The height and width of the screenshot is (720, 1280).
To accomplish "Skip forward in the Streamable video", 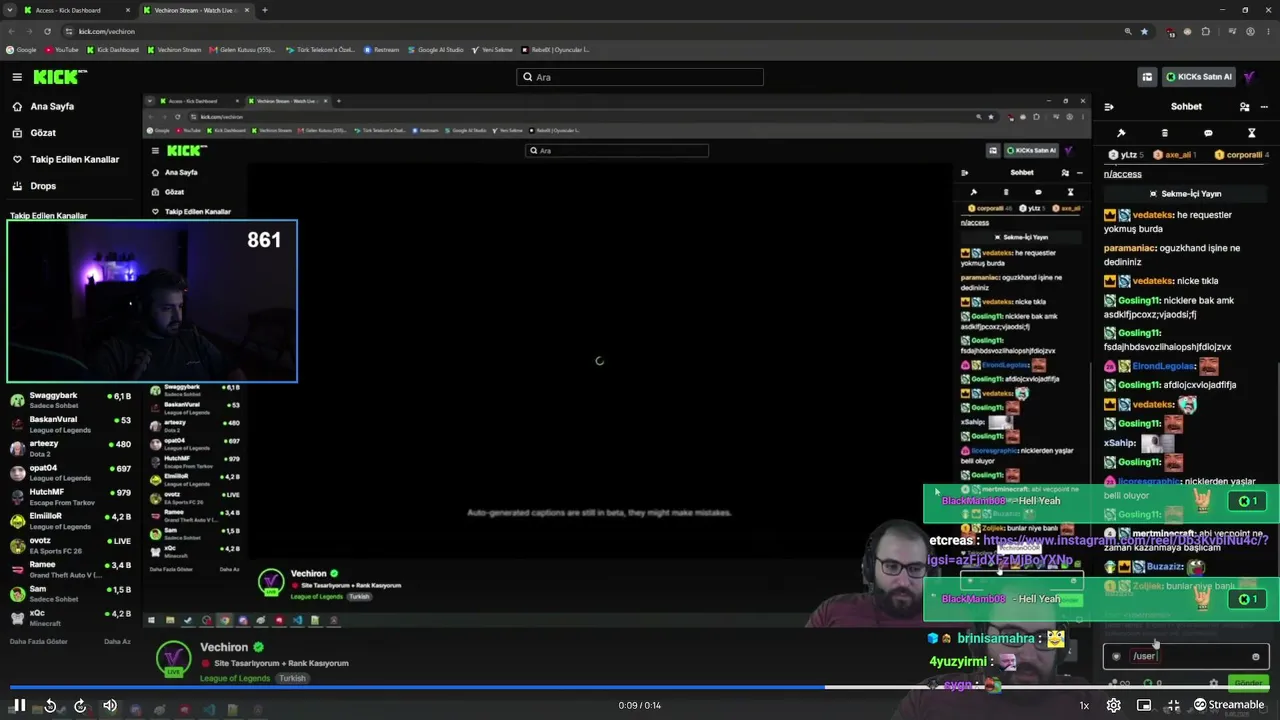I will pos(80,705).
